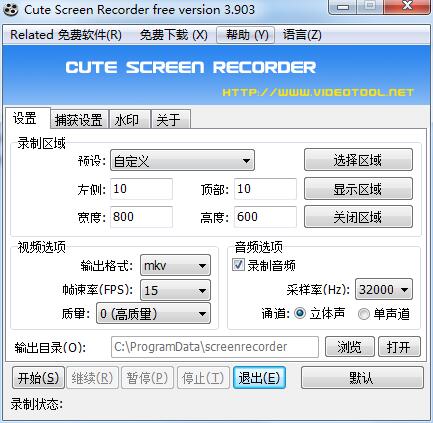
Task: Open the 帧速率(FPS) dropdown
Action: (175, 290)
